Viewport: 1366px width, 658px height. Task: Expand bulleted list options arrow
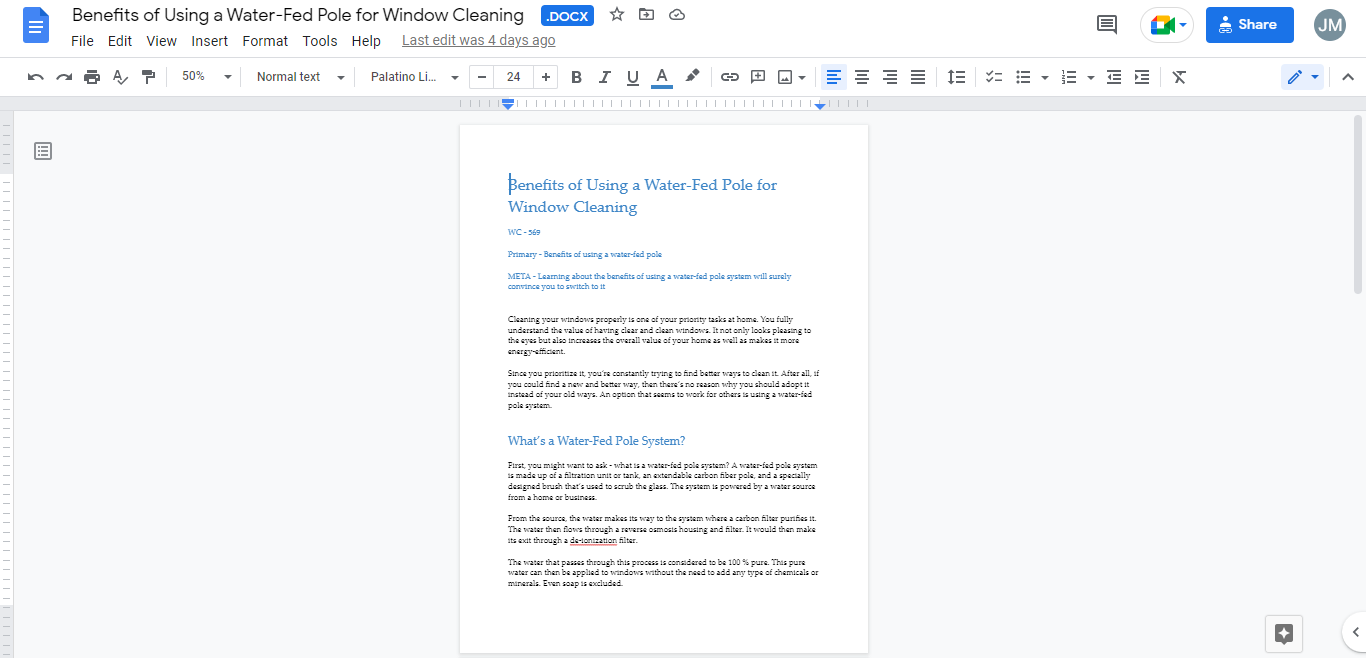1045,77
